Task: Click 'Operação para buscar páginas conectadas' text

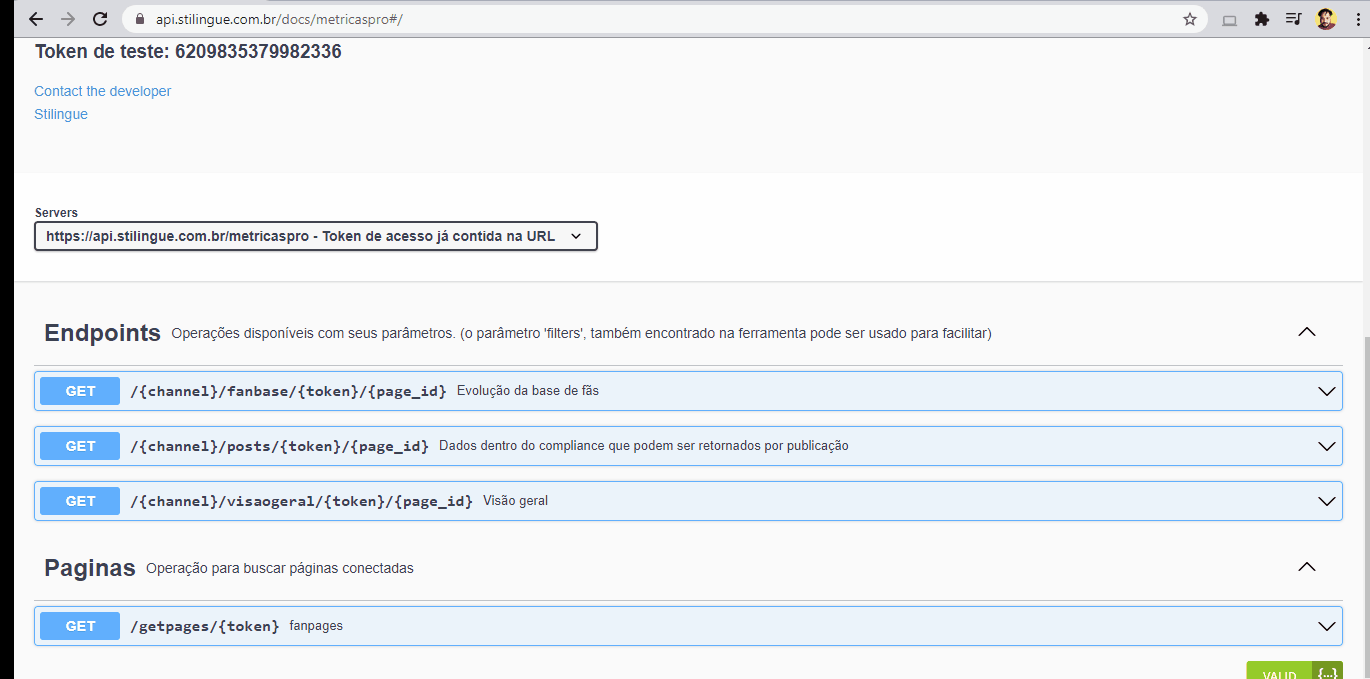Action: (280, 568)
